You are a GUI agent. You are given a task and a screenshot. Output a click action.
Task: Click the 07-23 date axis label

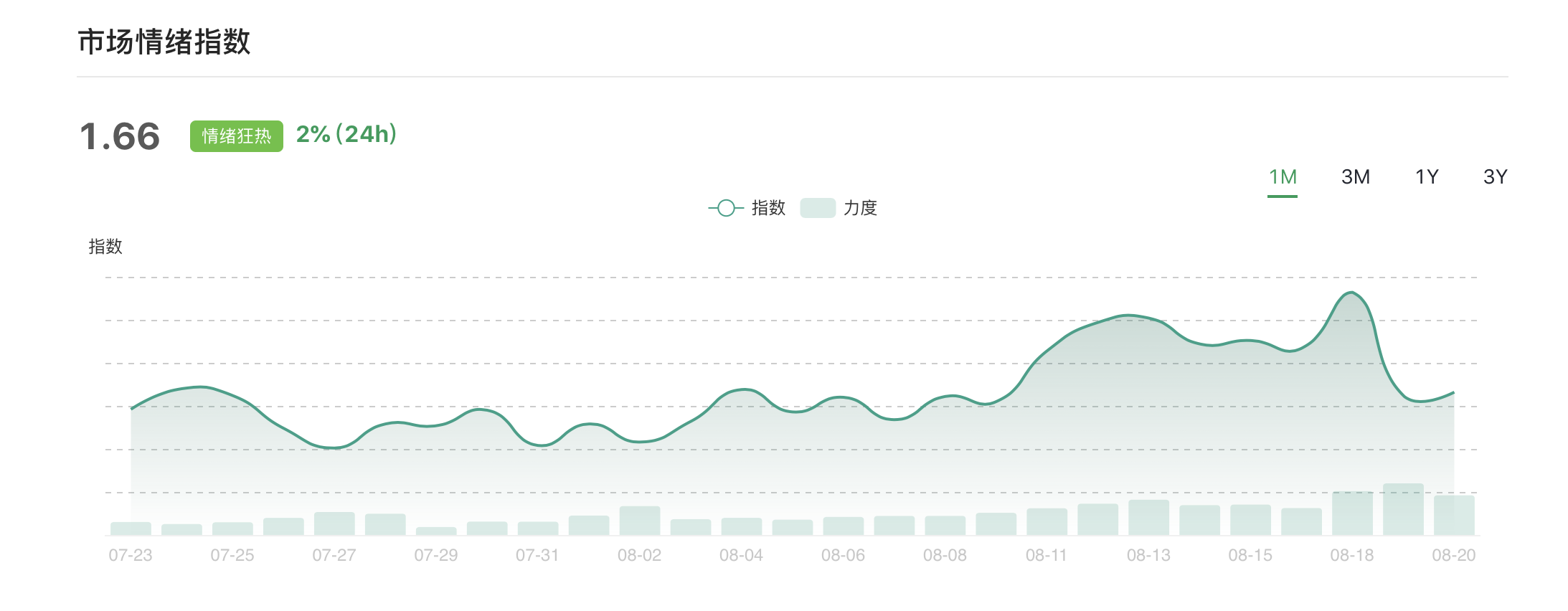(x=131, y=555)
